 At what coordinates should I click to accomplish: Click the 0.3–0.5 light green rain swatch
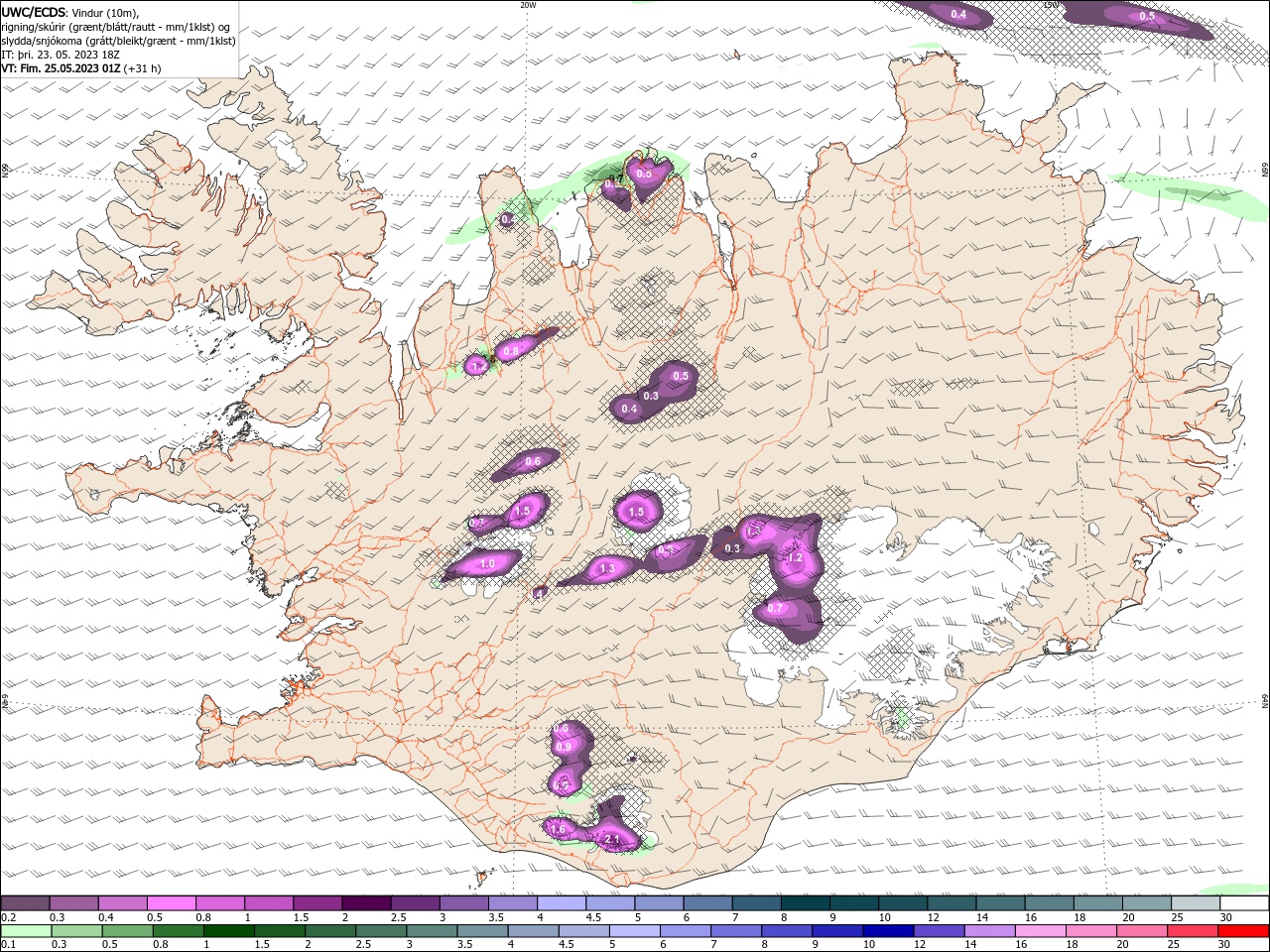79,931
